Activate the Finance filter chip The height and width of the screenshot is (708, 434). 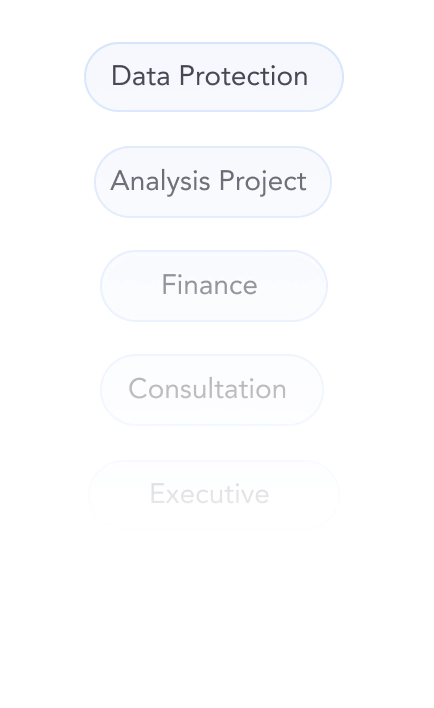click(214, 286)
